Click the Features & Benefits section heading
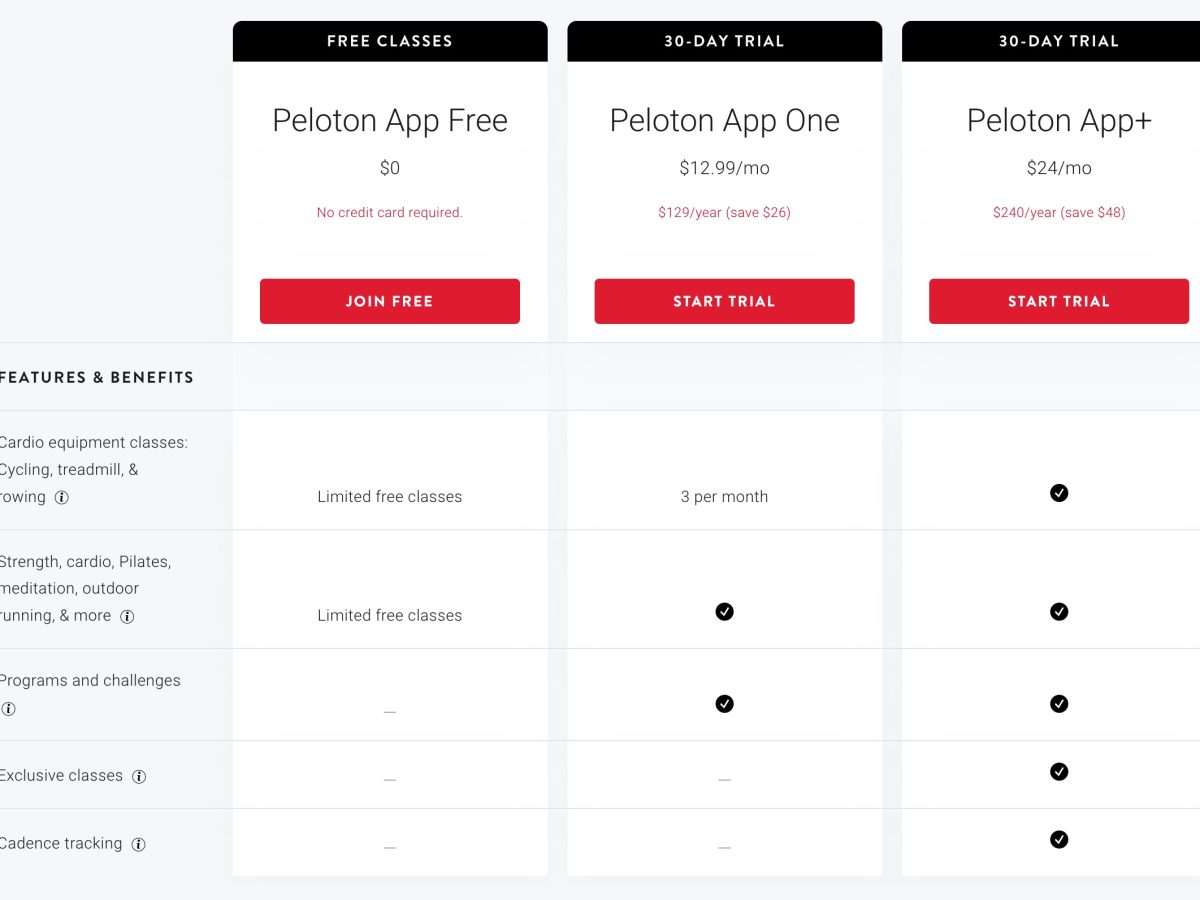The height and width of the screenshot is (900, 1200). pos(96,377)
